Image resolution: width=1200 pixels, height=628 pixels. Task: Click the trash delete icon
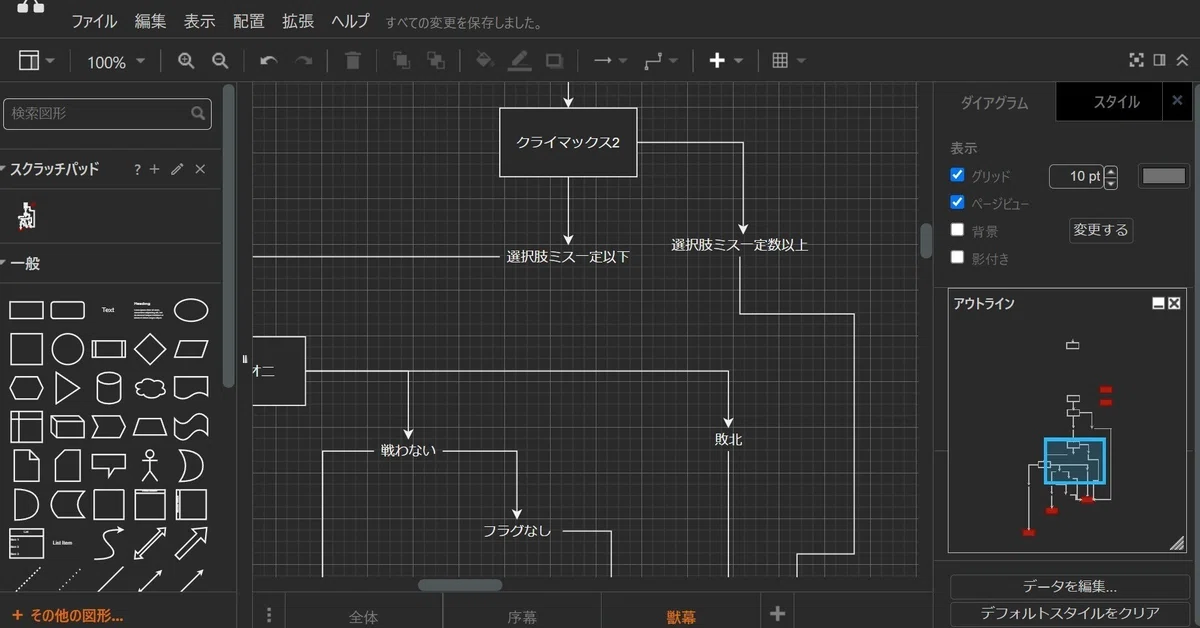352,61
